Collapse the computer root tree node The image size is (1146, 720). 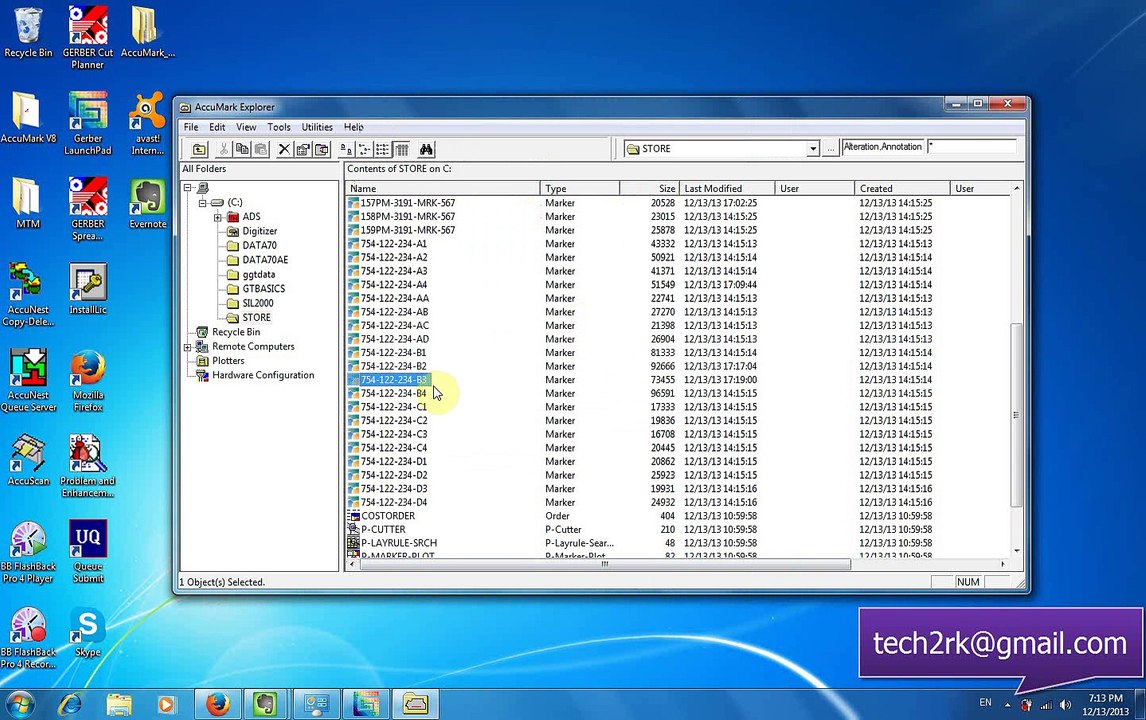click(x=188, y=188)
